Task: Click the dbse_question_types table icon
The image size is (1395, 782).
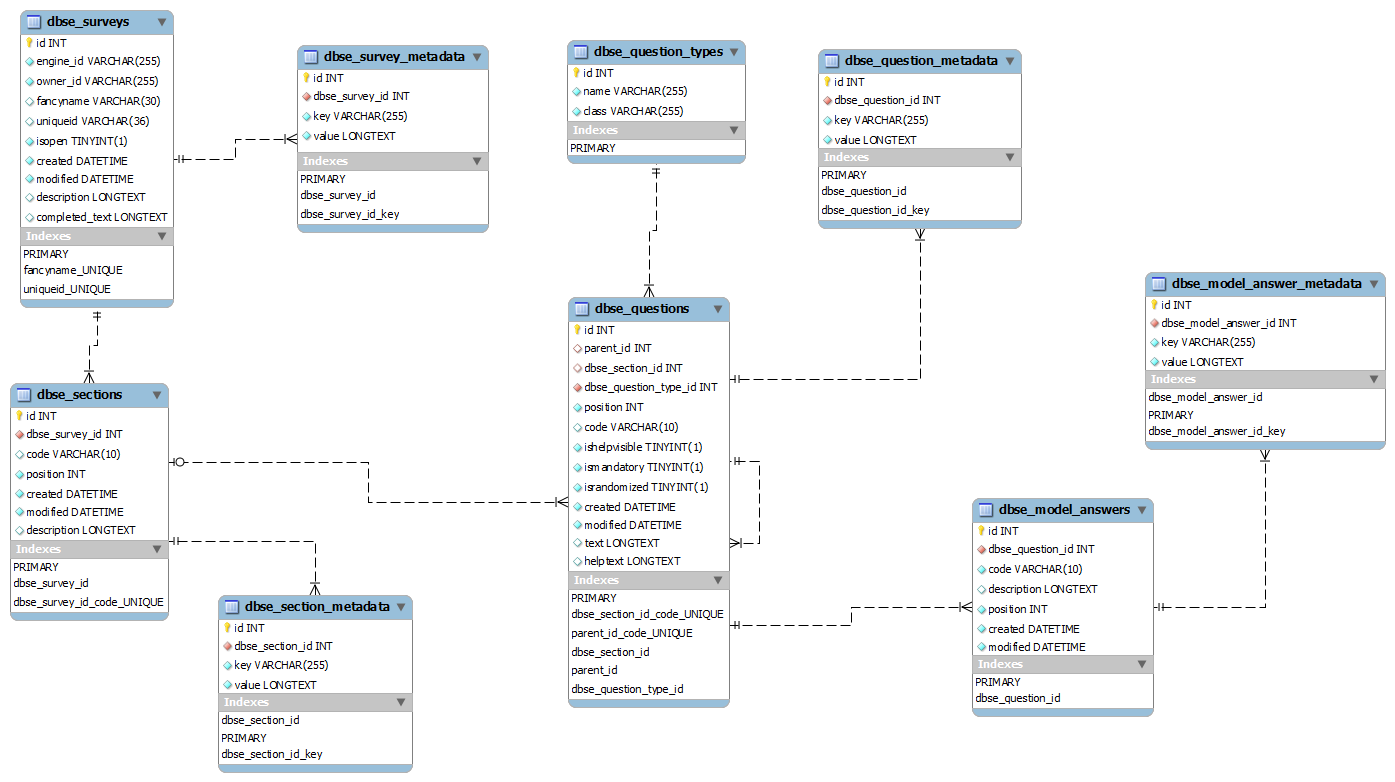Action: point(581,51)
